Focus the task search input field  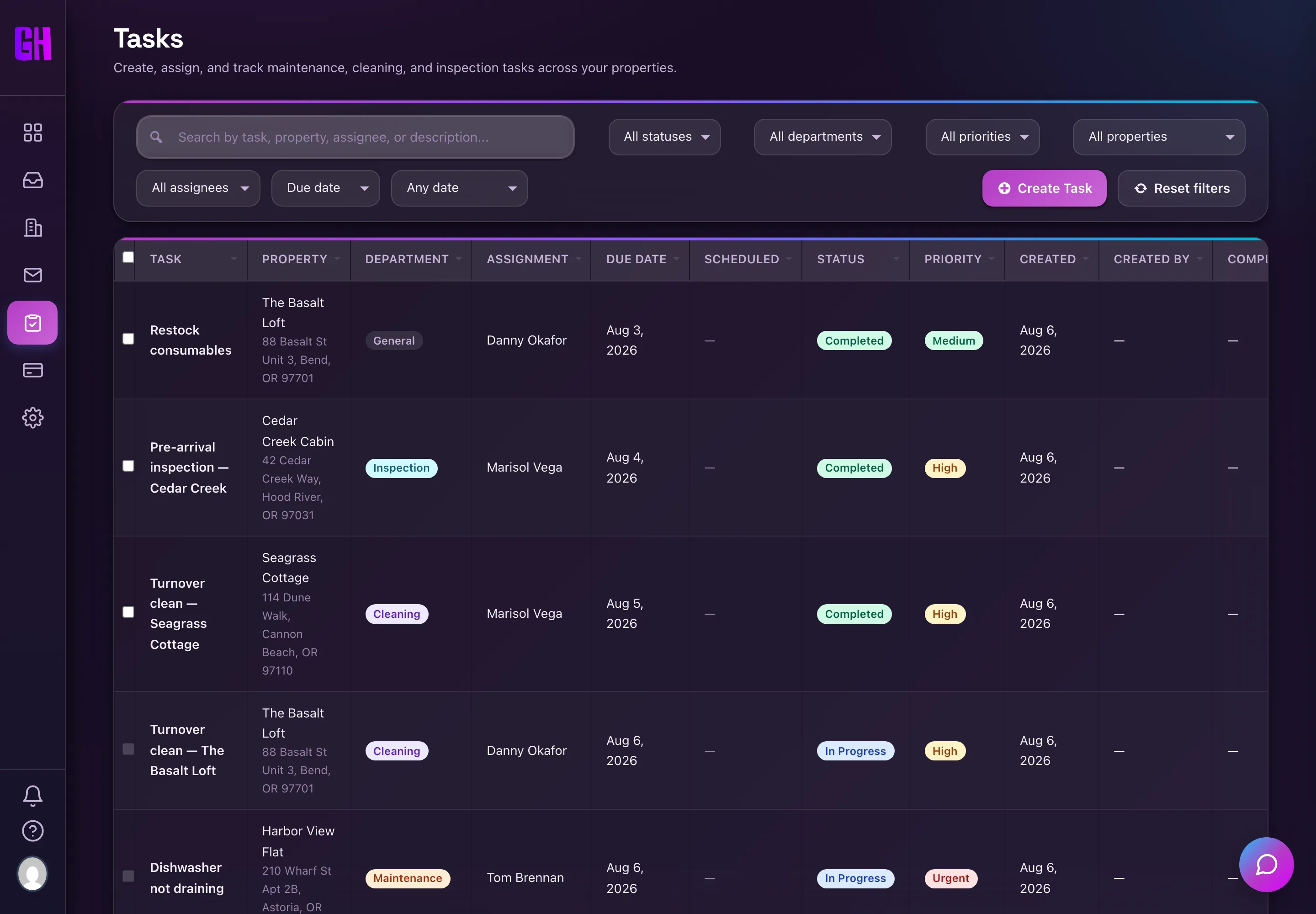pyautogui.click(x=355, y=137)
